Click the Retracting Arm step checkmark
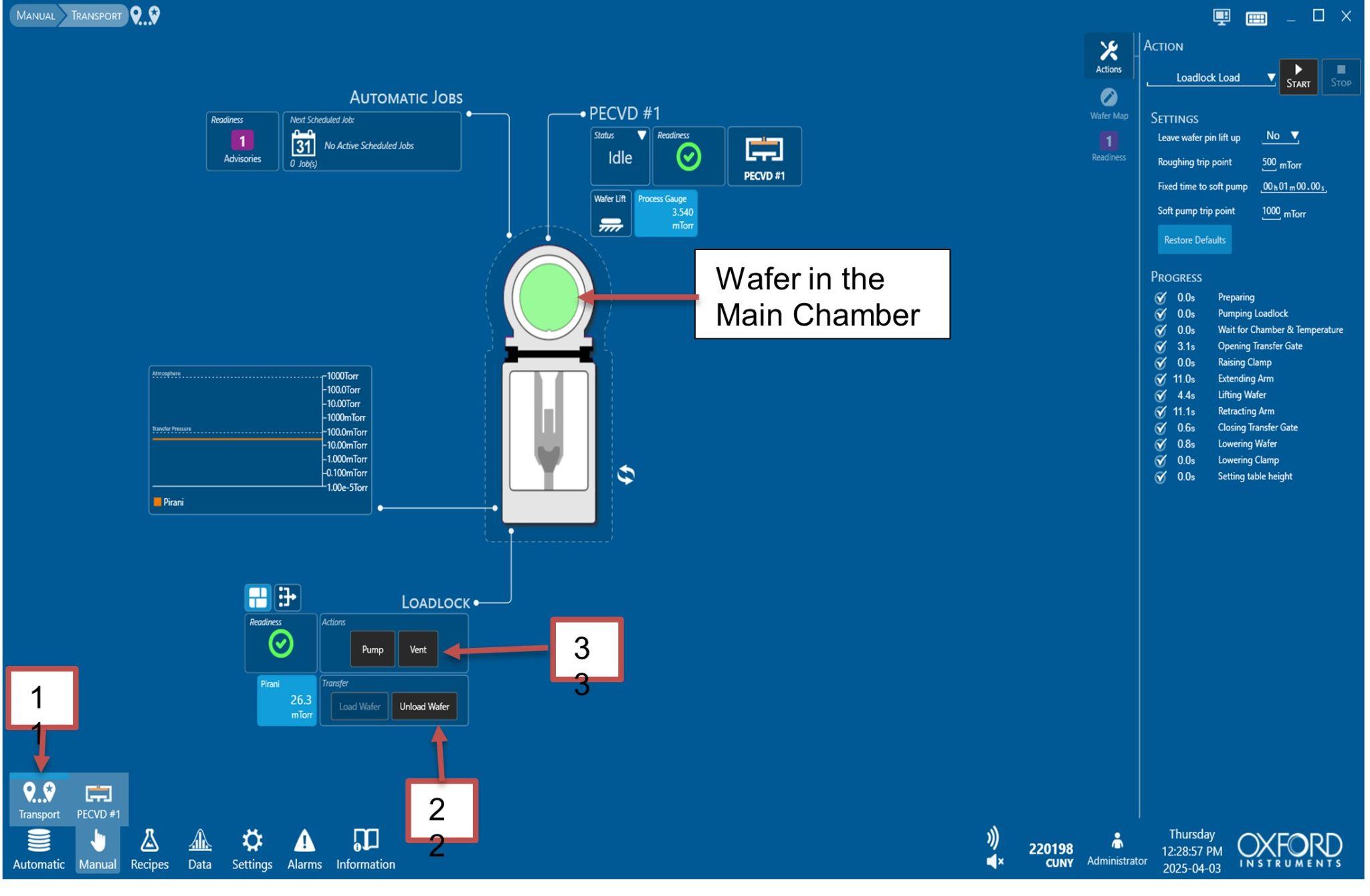1370x896 pixels. click(x=1161, y=412)
